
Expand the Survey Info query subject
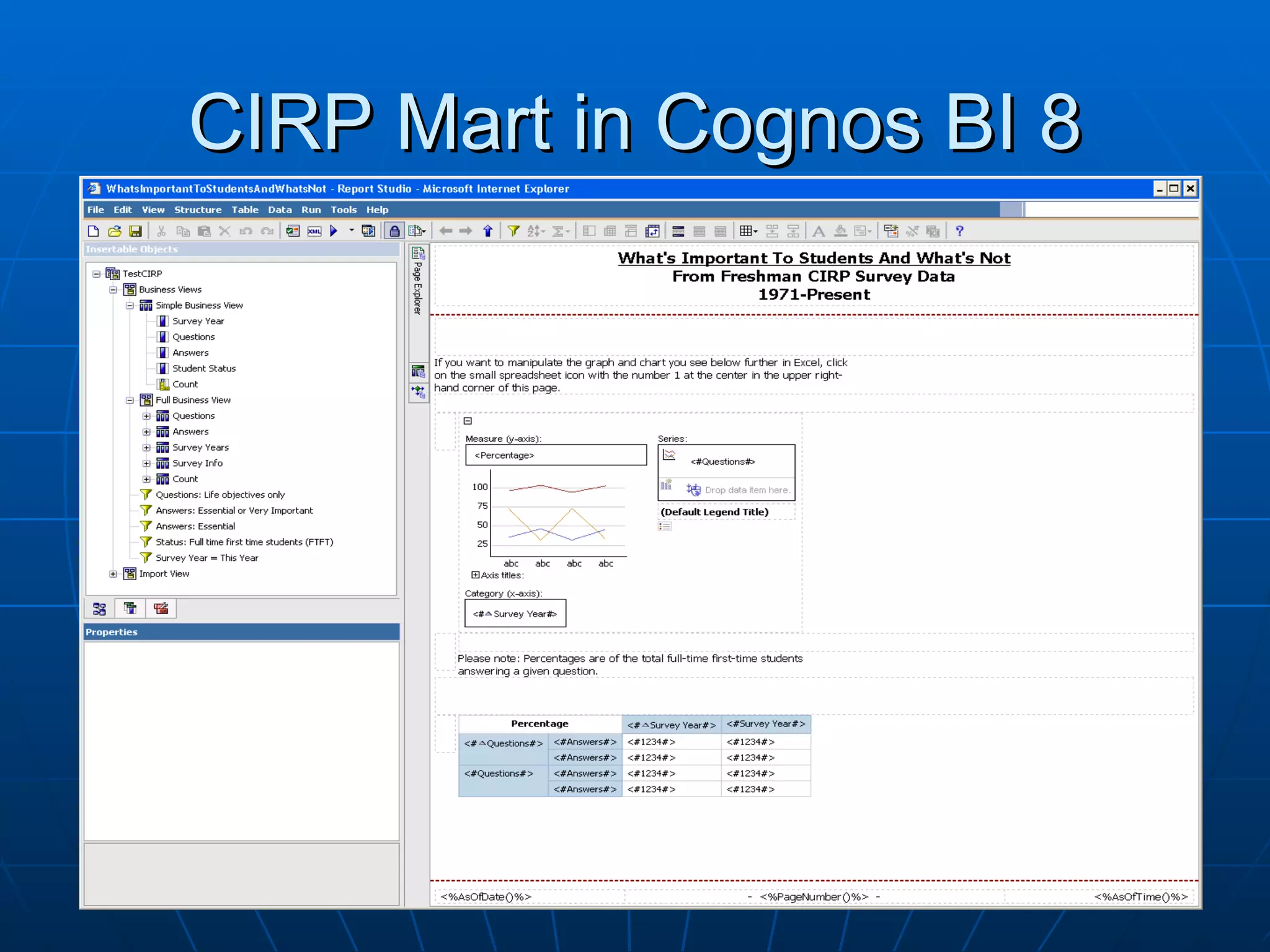tap(146, 464)
